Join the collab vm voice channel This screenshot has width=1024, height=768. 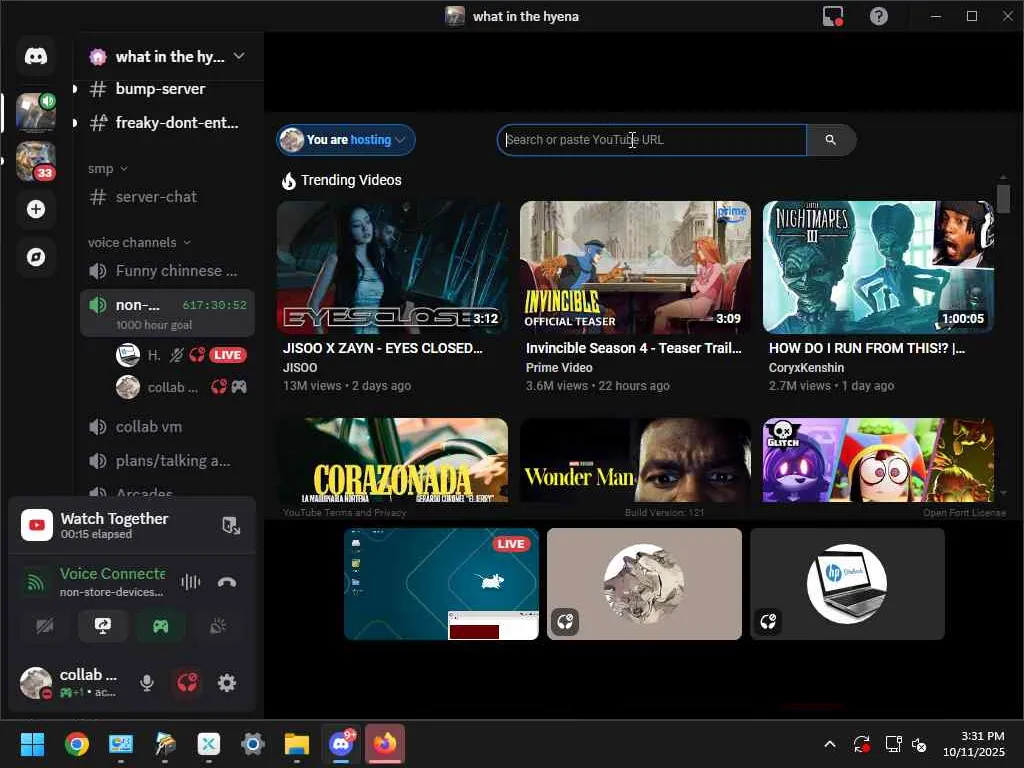click(168, 426)
